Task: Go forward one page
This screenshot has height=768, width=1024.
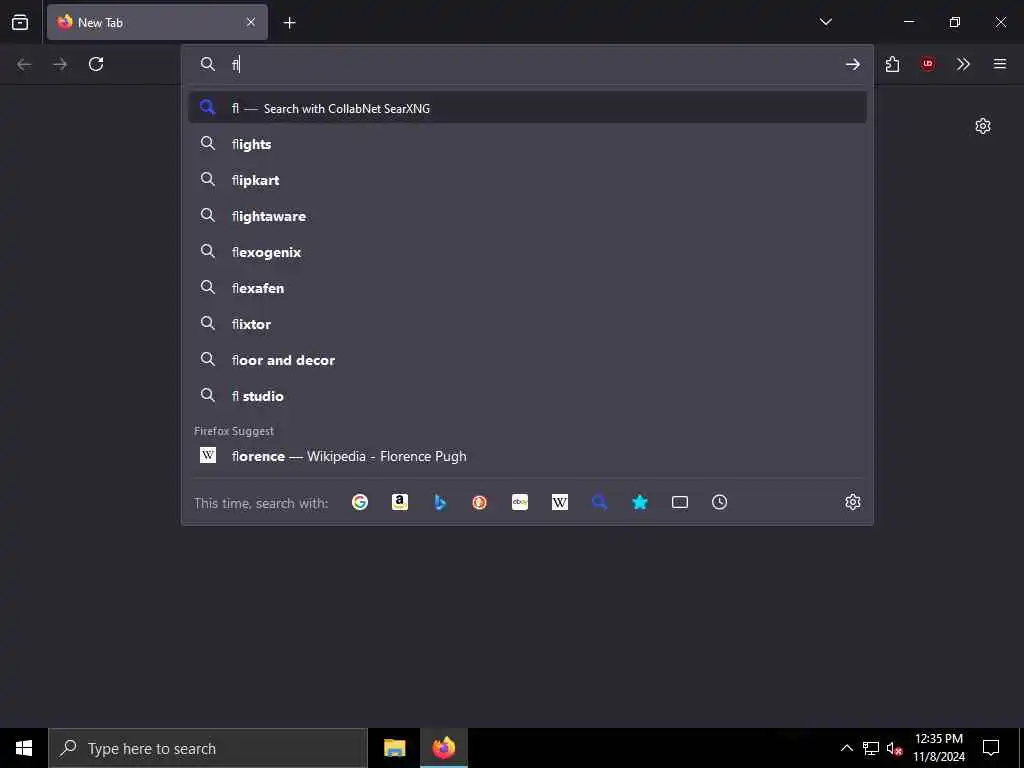Action: [60, 64]
